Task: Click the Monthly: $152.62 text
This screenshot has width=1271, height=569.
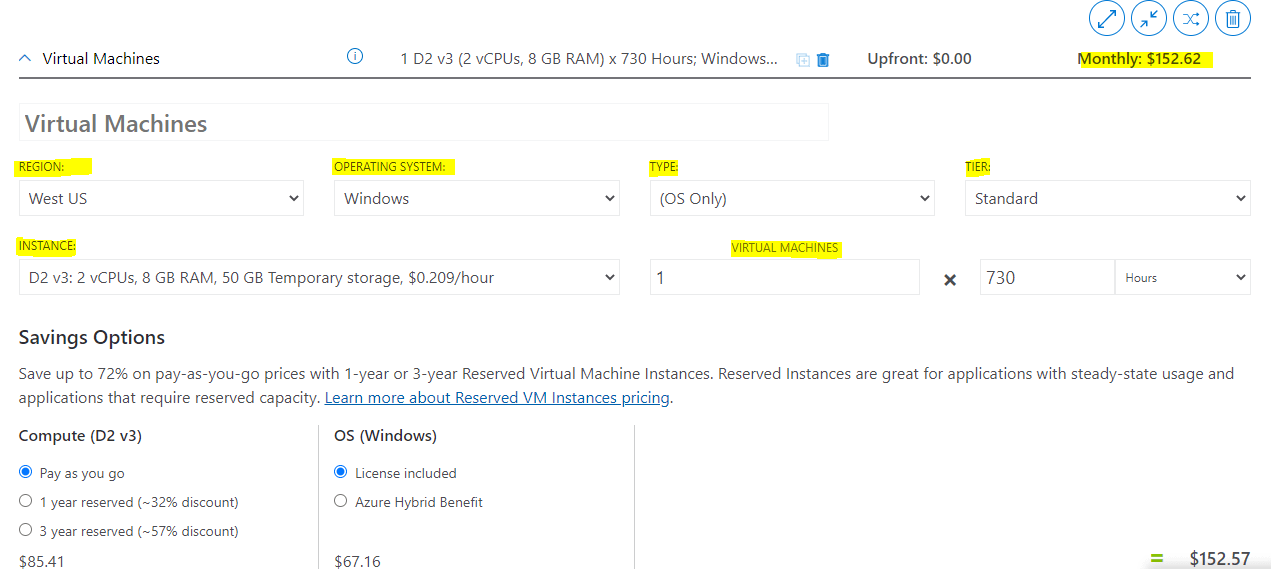Action: click(1139, 59)
